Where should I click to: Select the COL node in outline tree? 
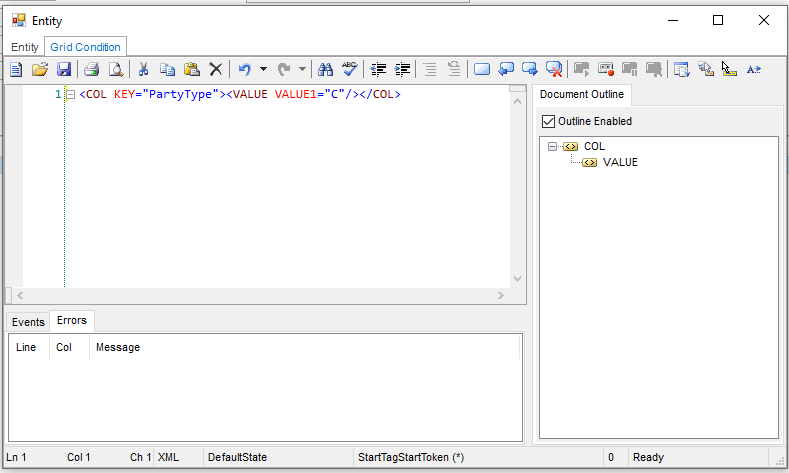[x=594, y=146]
